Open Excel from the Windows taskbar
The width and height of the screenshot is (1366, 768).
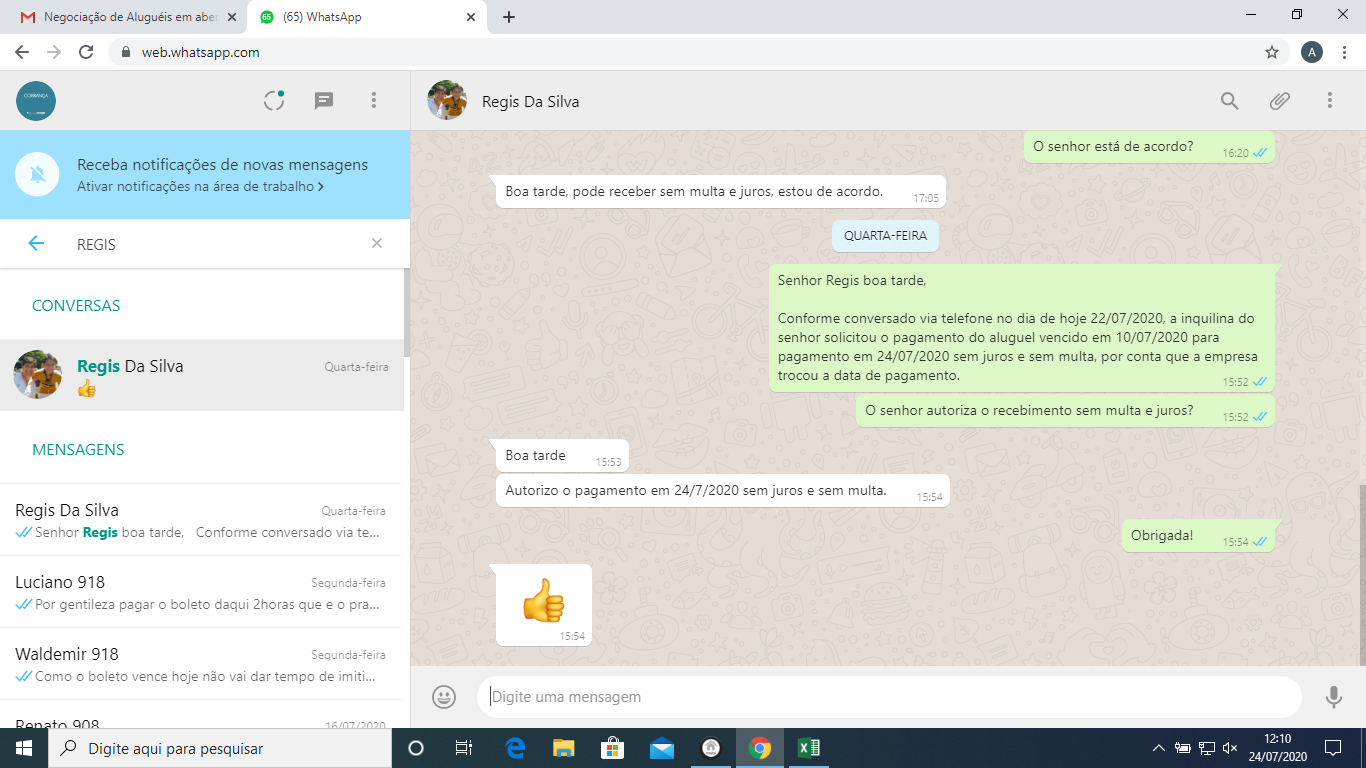coord(808,748)
